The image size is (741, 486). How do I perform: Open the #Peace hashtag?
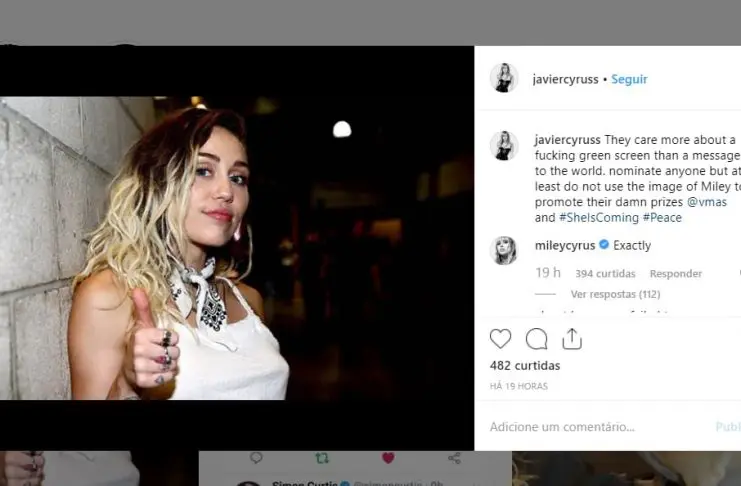[662, 218]
